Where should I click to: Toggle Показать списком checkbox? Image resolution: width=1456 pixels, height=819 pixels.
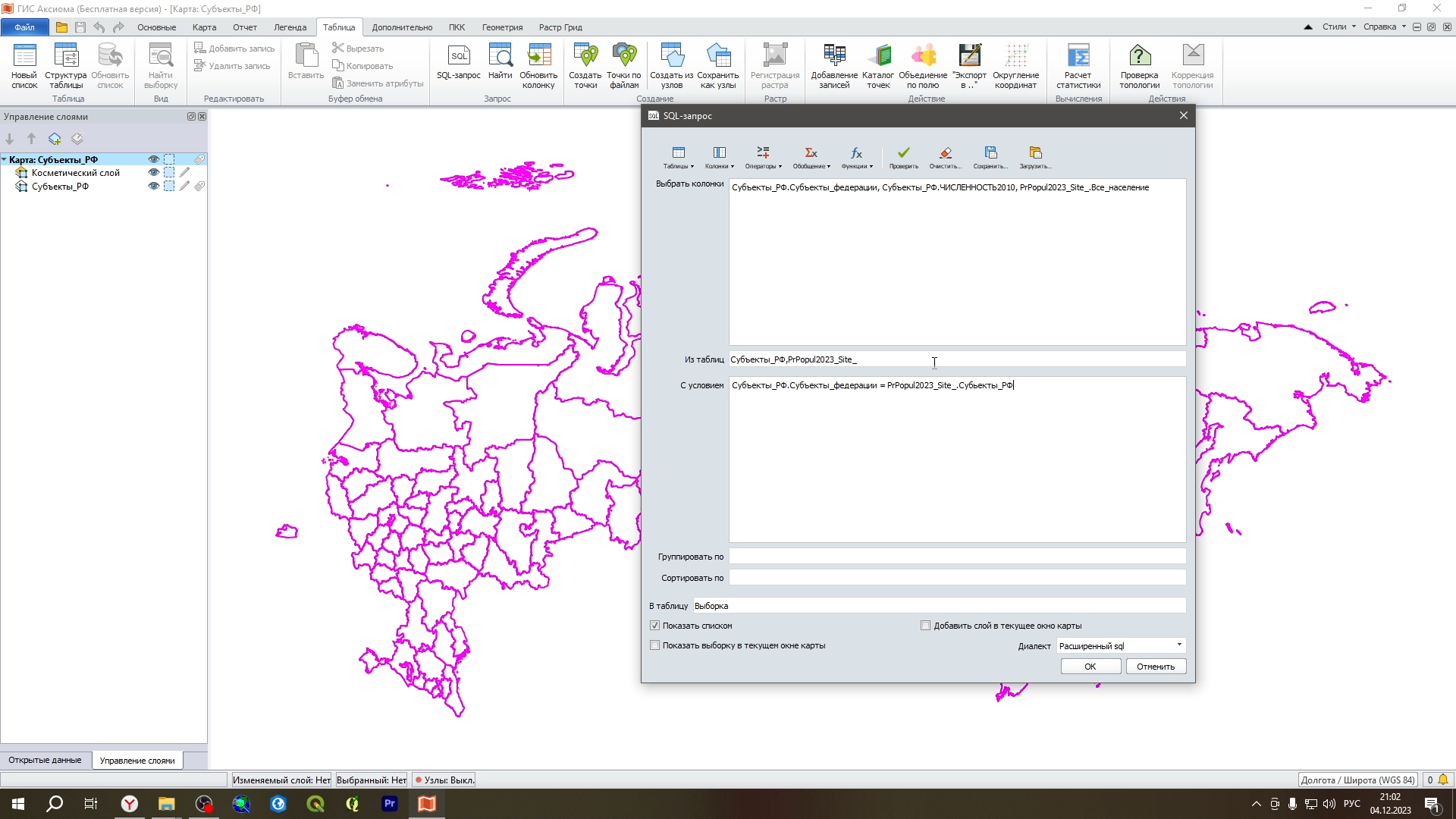[655, 626]
